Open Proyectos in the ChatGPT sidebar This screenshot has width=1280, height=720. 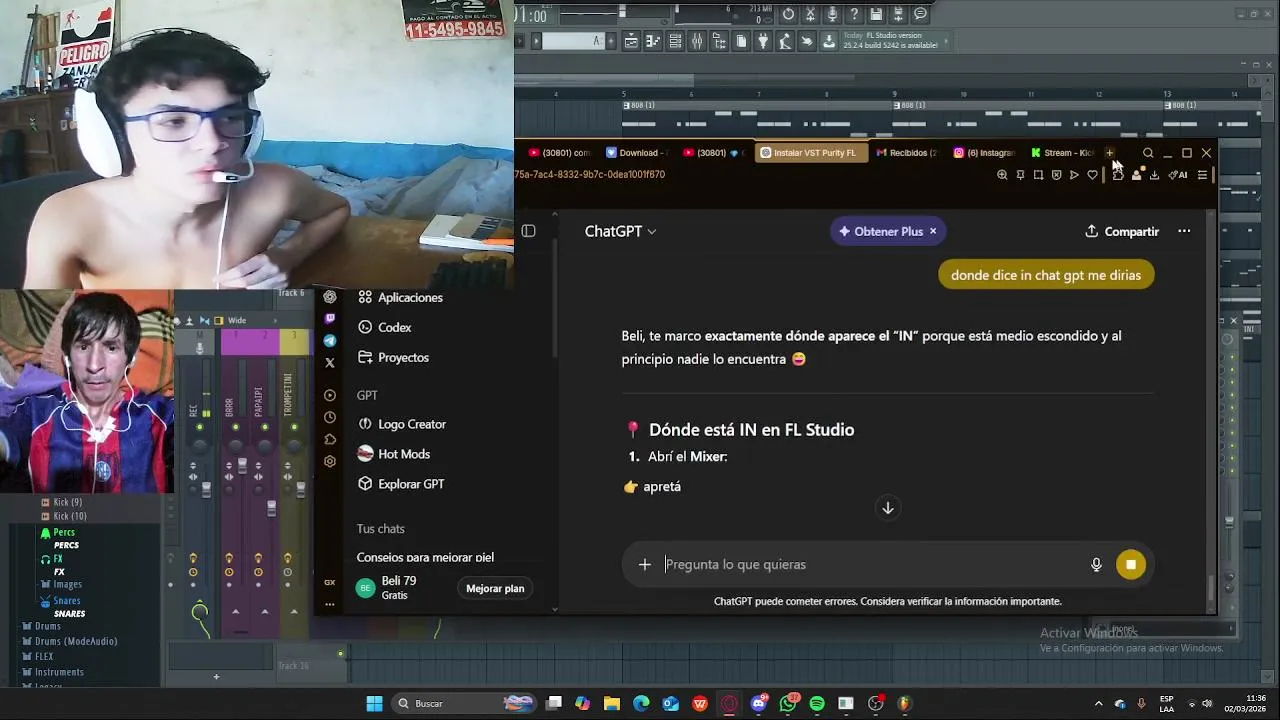(393, 357)
